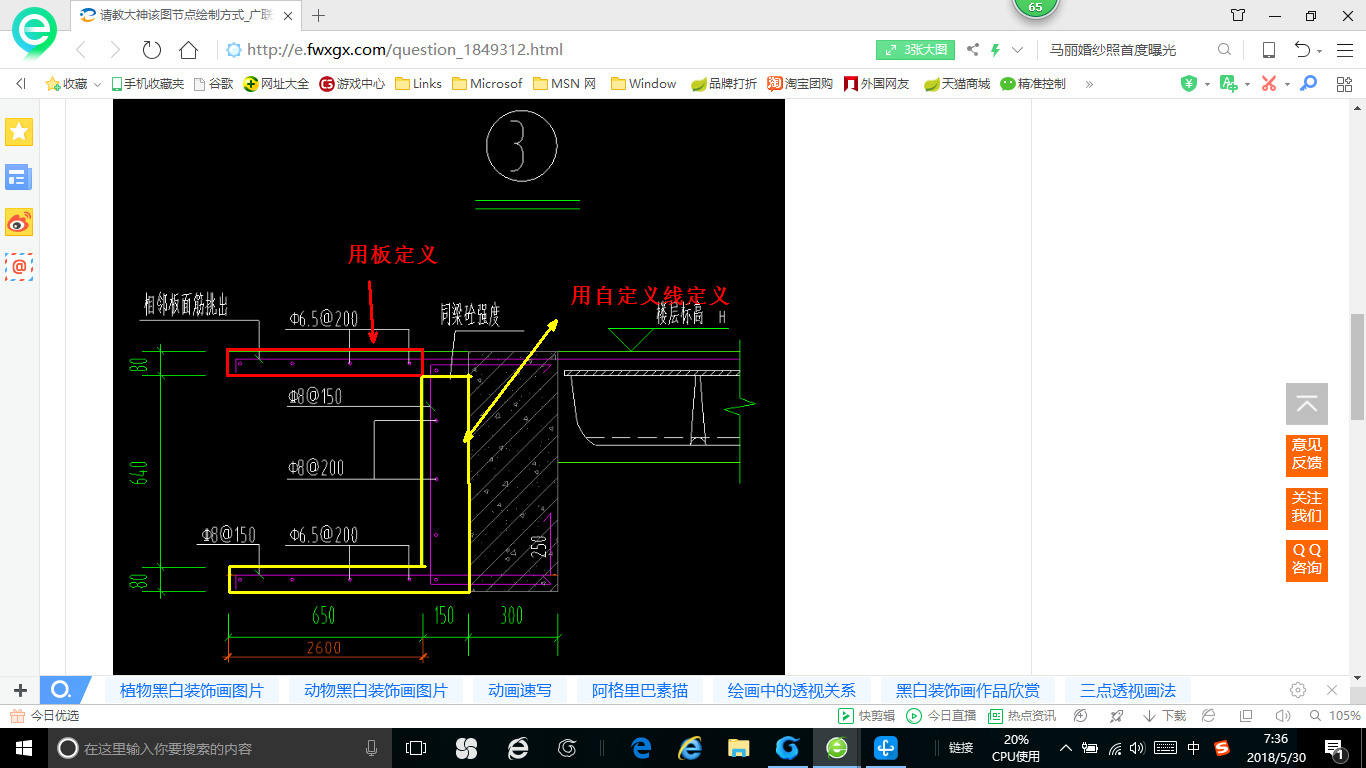Close the recommendation bar
The image size is (1366, 768).
[1332, 690]
